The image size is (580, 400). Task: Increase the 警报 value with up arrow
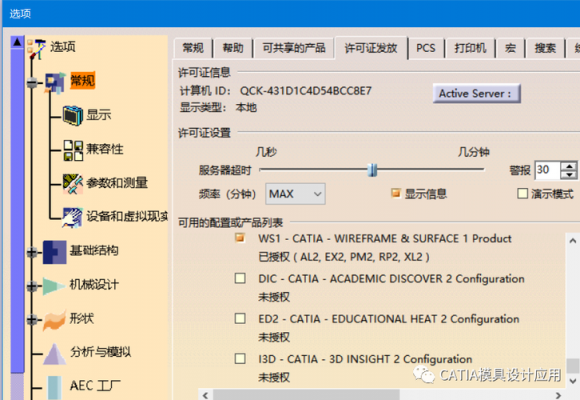click(x=569, y=165)
